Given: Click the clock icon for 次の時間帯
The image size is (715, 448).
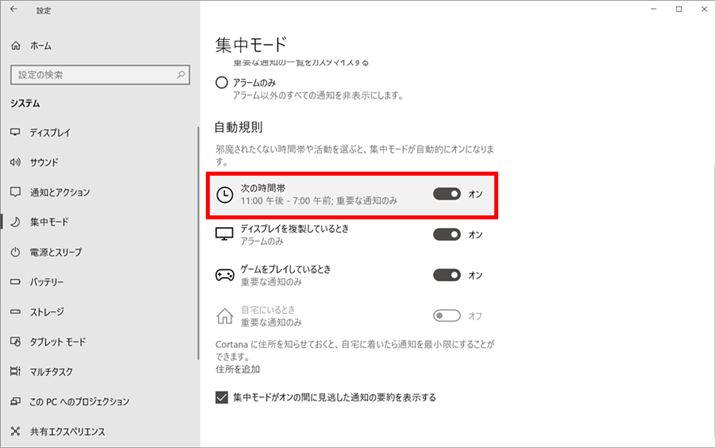Looking at the screenshot, I should pyautogui.click(x=224, y=195).
